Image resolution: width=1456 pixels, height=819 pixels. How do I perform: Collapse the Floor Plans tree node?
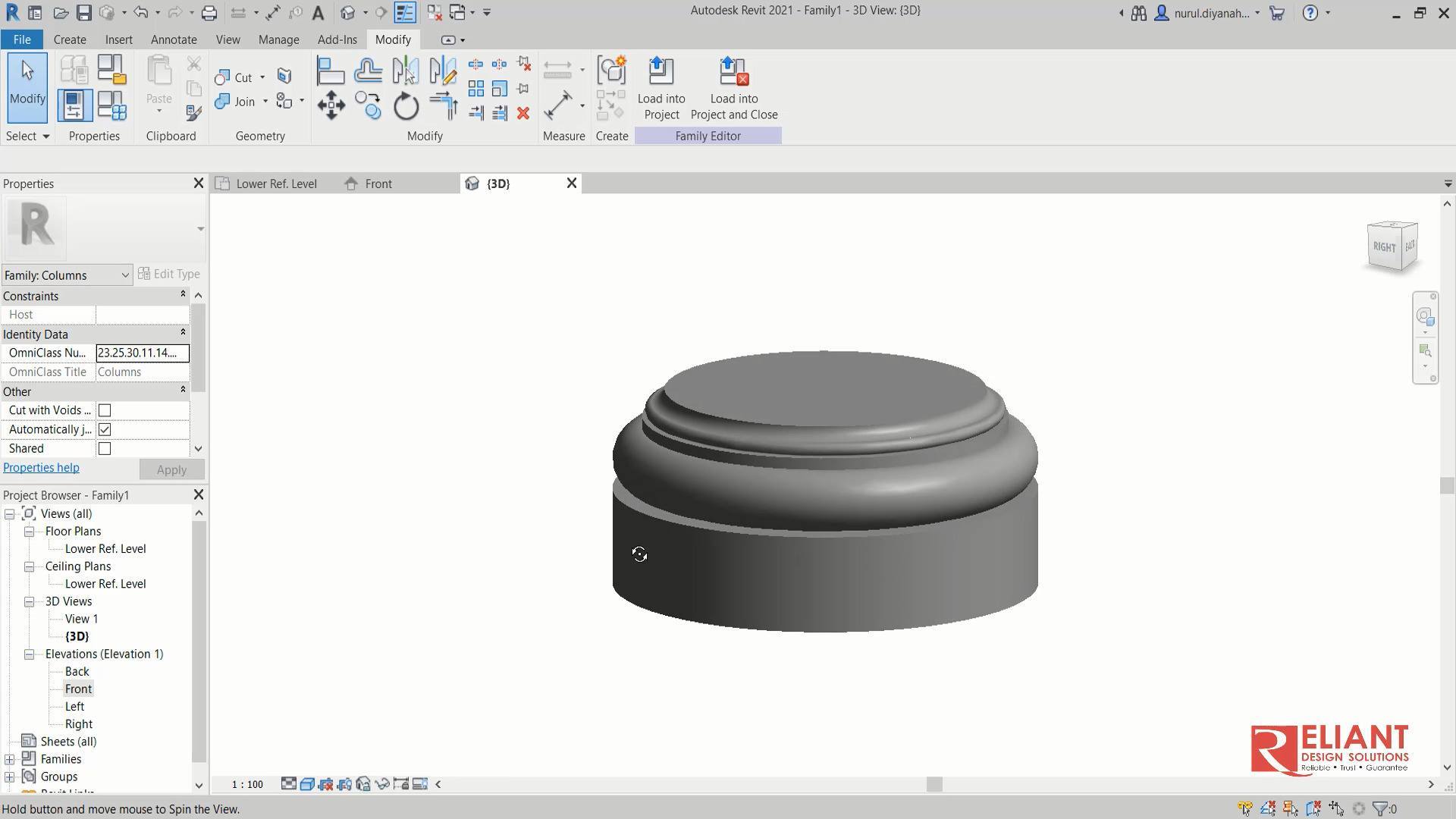coord(29,532)
